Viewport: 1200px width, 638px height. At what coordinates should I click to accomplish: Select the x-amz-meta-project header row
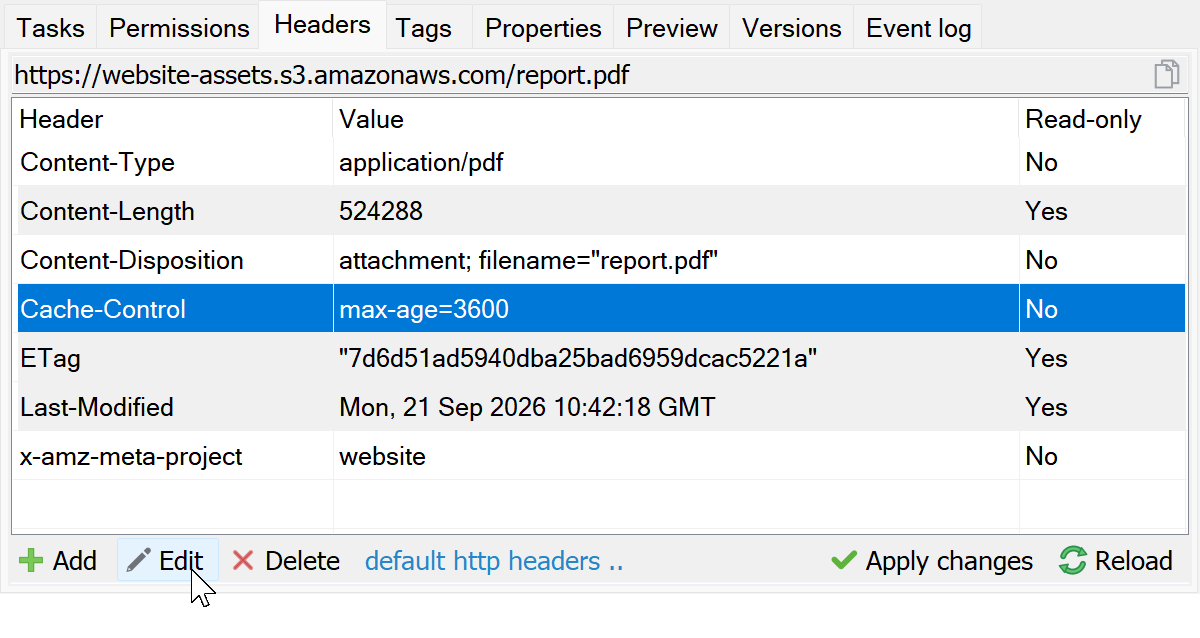601,456
